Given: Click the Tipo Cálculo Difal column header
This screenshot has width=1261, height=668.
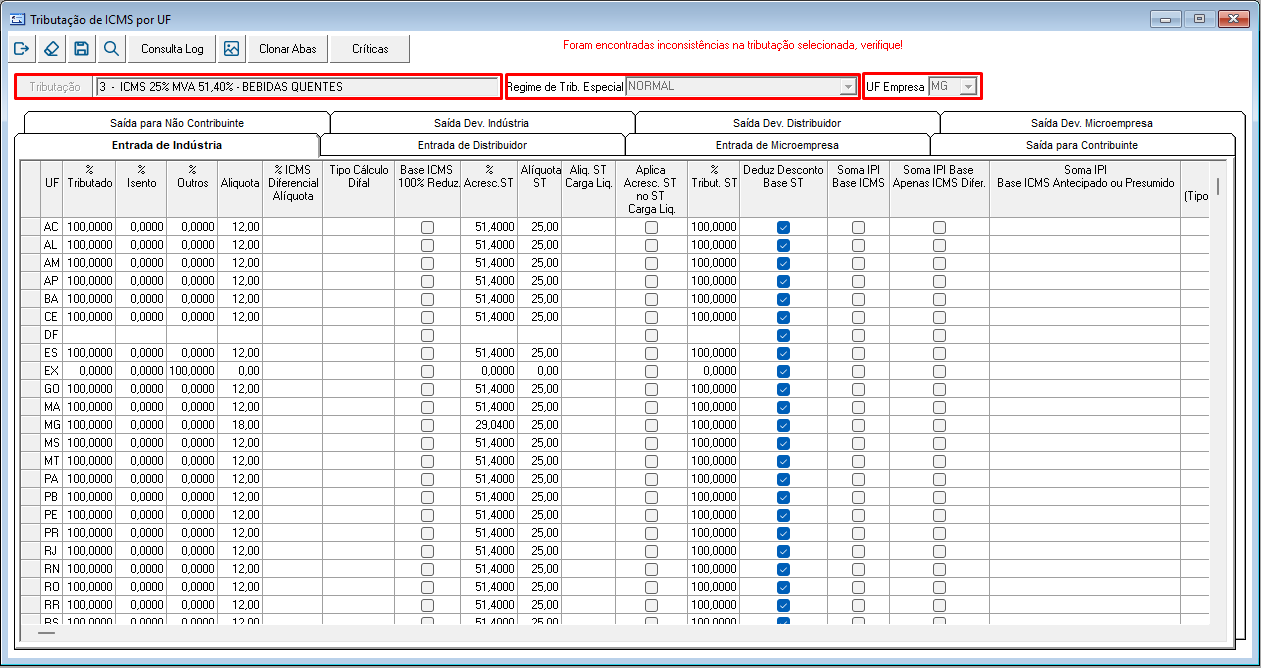Looking at the screenshot, I should pyautogui.click(x=357, y=189).
